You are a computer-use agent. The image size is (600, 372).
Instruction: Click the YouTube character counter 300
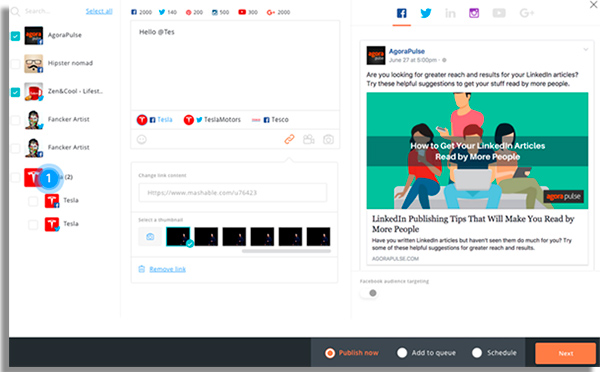coord(248,12)
